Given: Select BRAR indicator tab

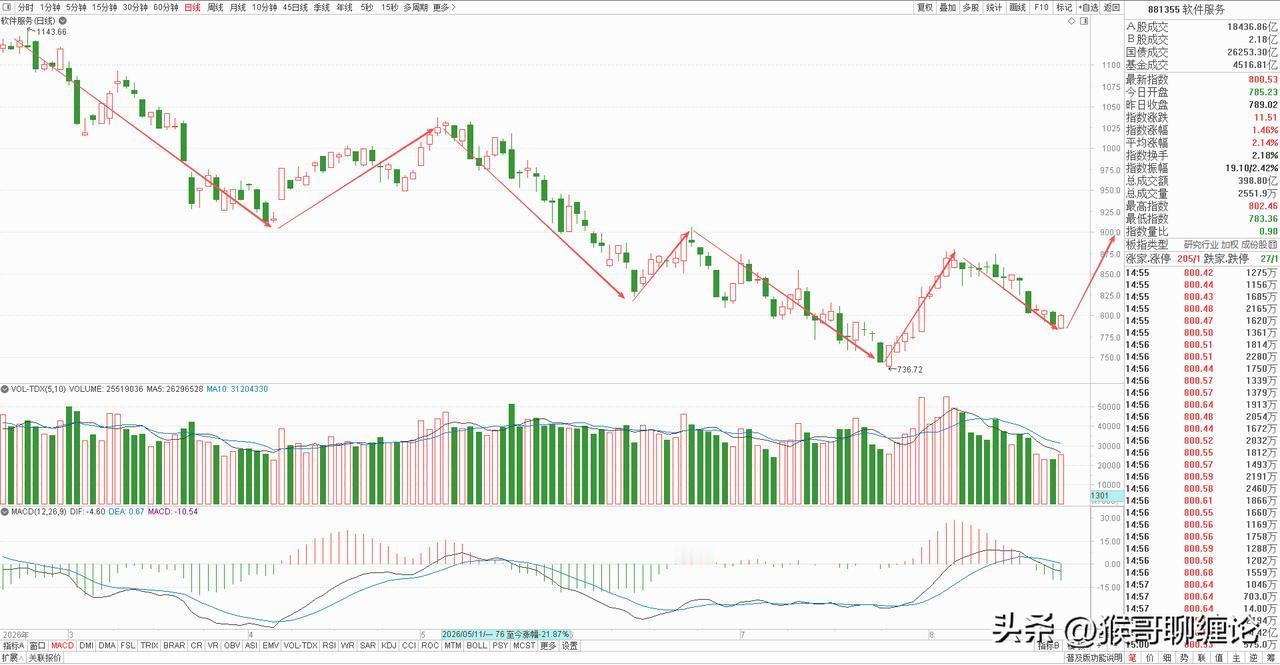Looking at the screenshot, I should (x=174, y=646).
